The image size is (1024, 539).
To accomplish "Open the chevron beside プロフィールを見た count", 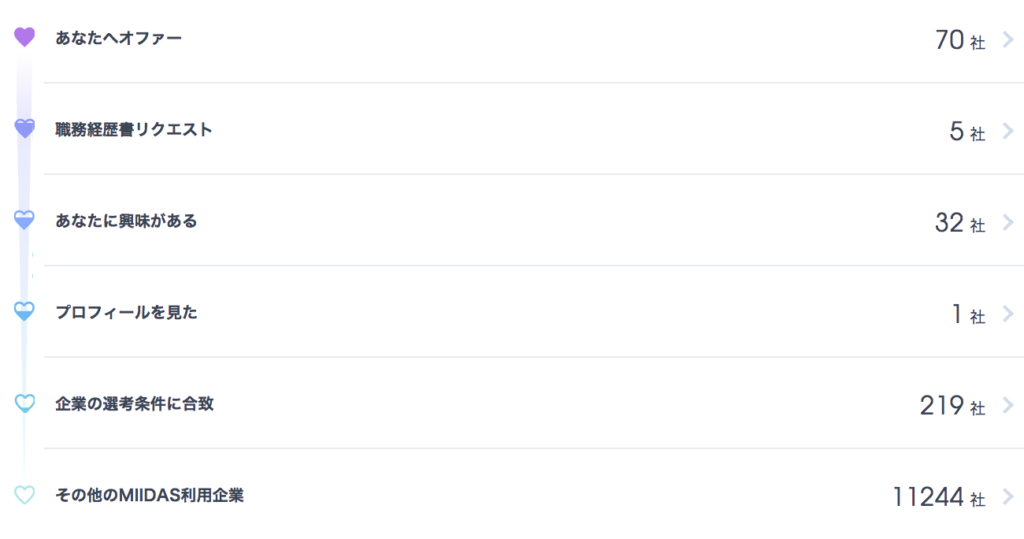I will (1008, 314).
